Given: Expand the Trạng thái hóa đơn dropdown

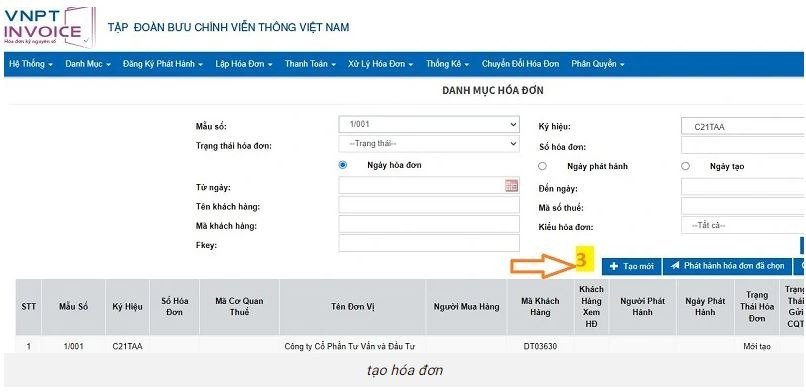Looking at the screenshot, I should (429, 144).
